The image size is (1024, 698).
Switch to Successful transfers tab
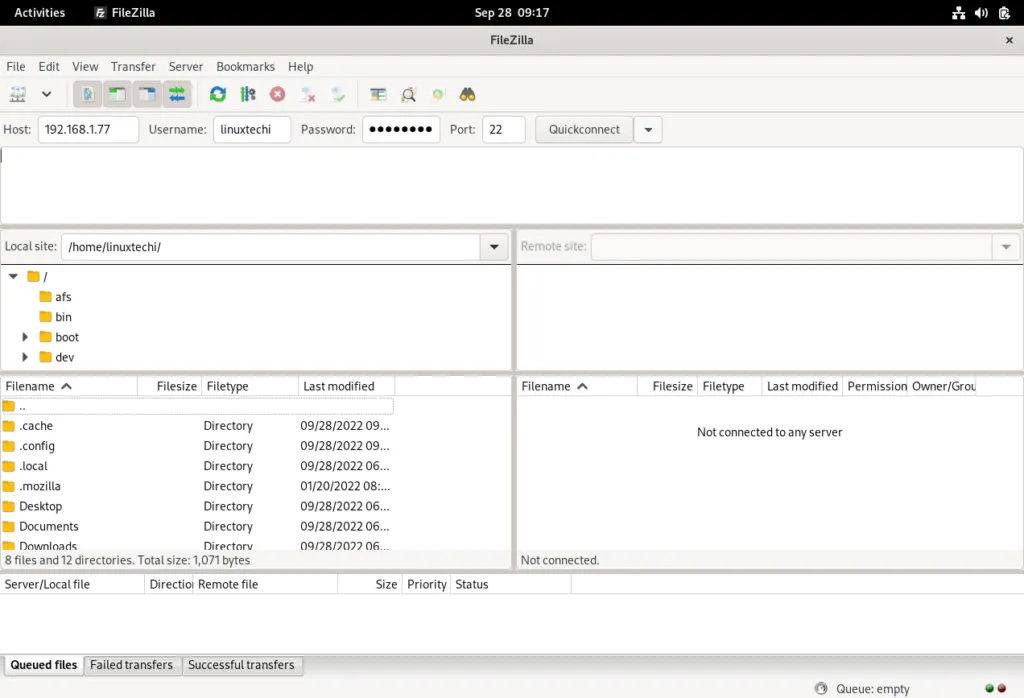[x=241, y=665]
